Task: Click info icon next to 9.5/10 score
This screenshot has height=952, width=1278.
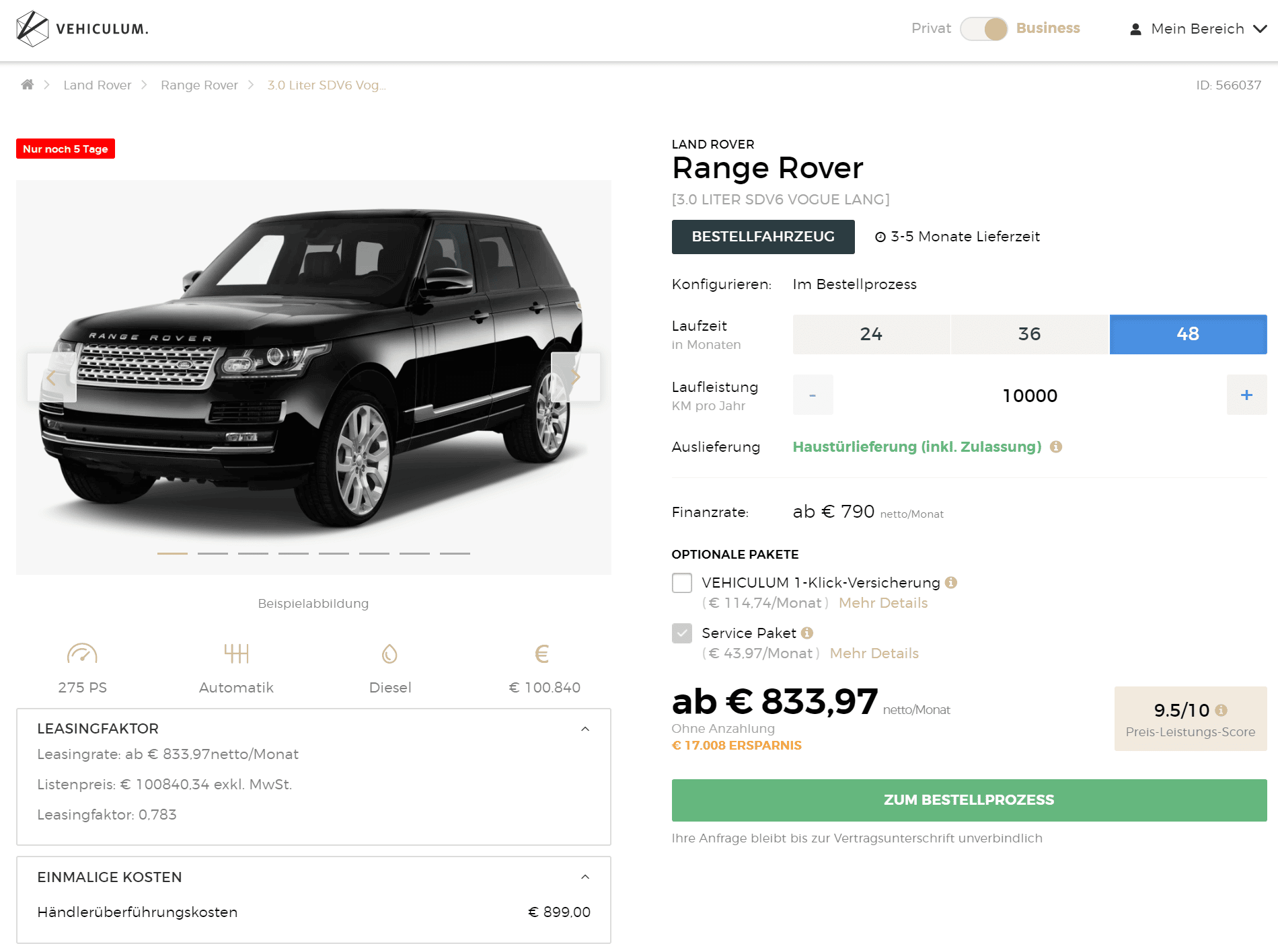Action: pos(1221,710)
